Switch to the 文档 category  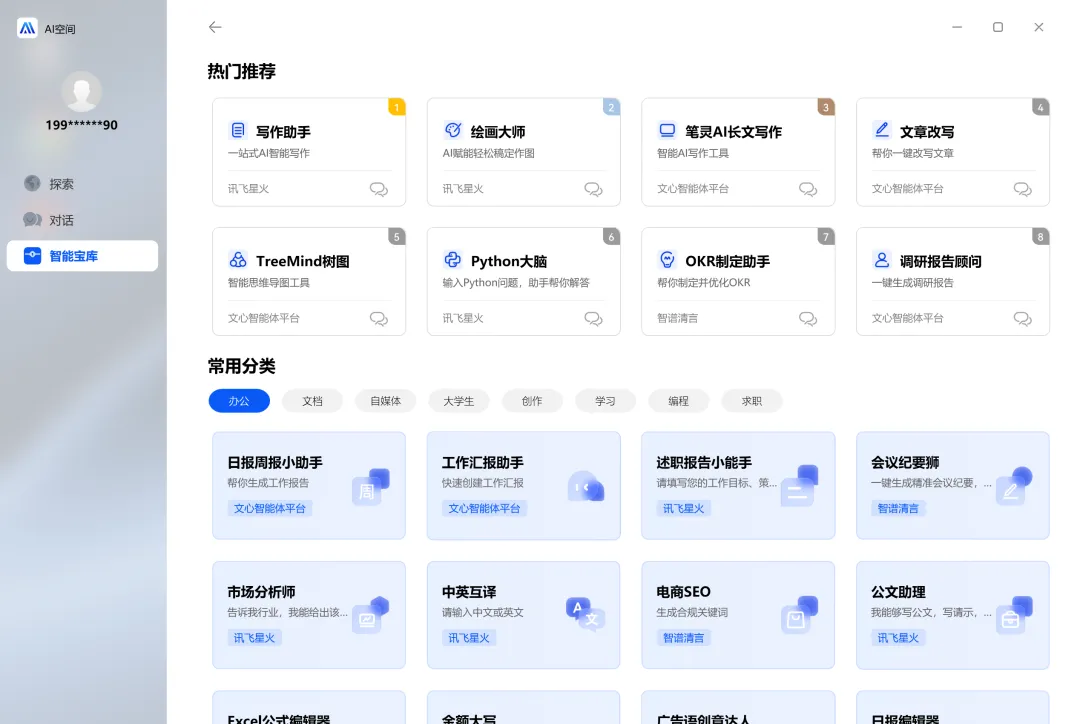312,401
